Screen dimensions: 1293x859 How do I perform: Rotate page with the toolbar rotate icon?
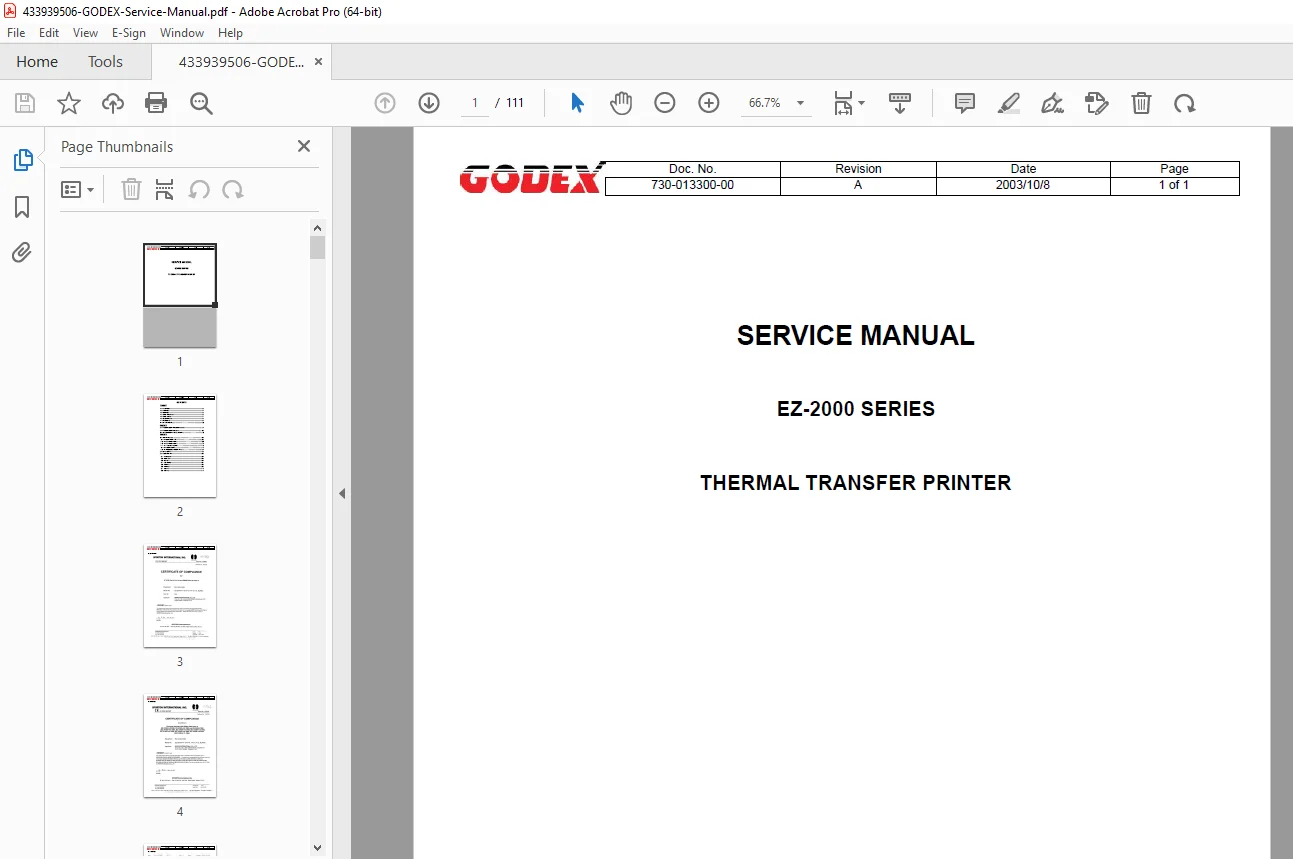pyautogui.click(x=1185, y=103)
